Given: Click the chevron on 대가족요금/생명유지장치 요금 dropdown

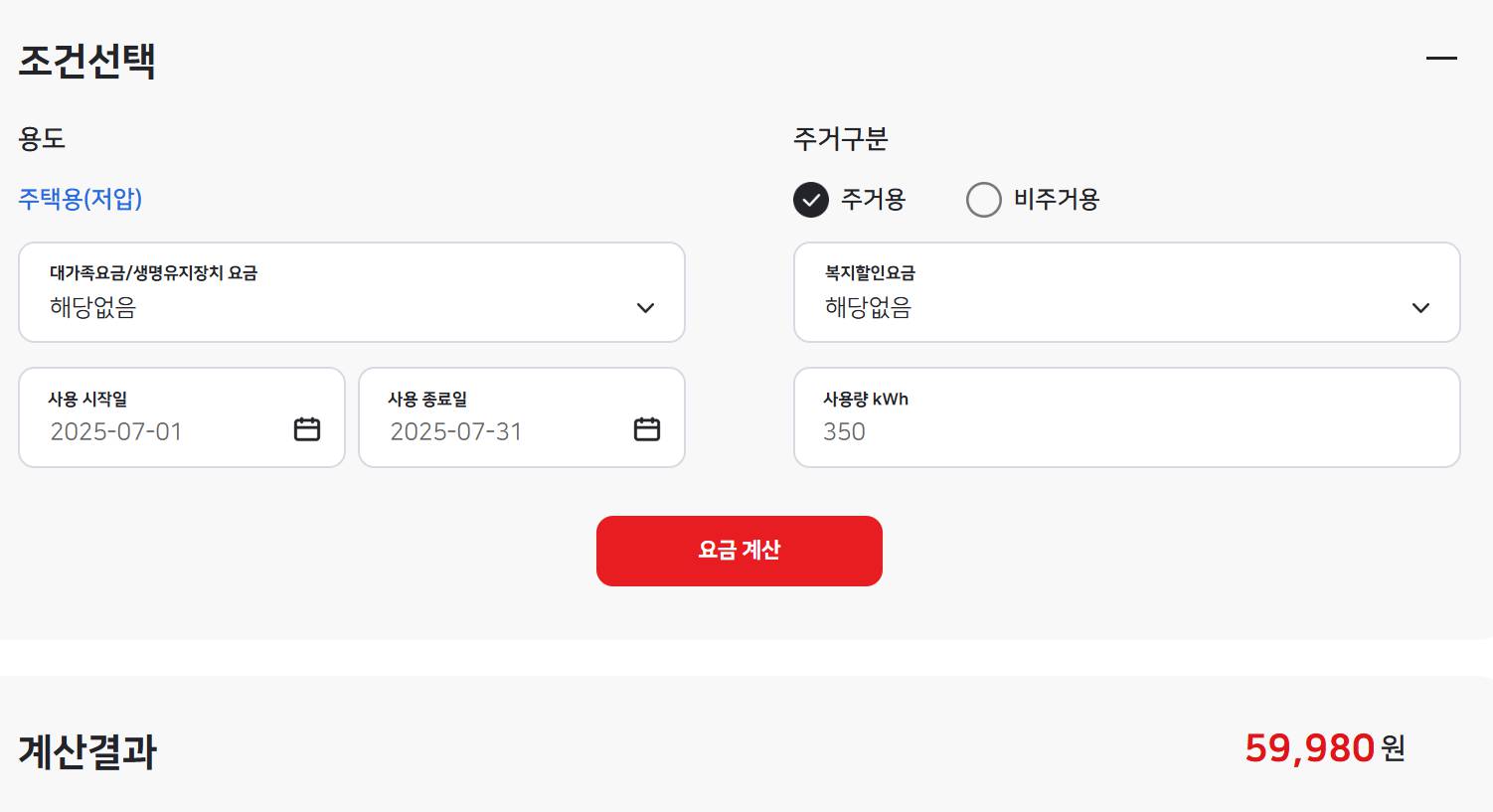Looking at the screenshot, I should click(644, 307).
